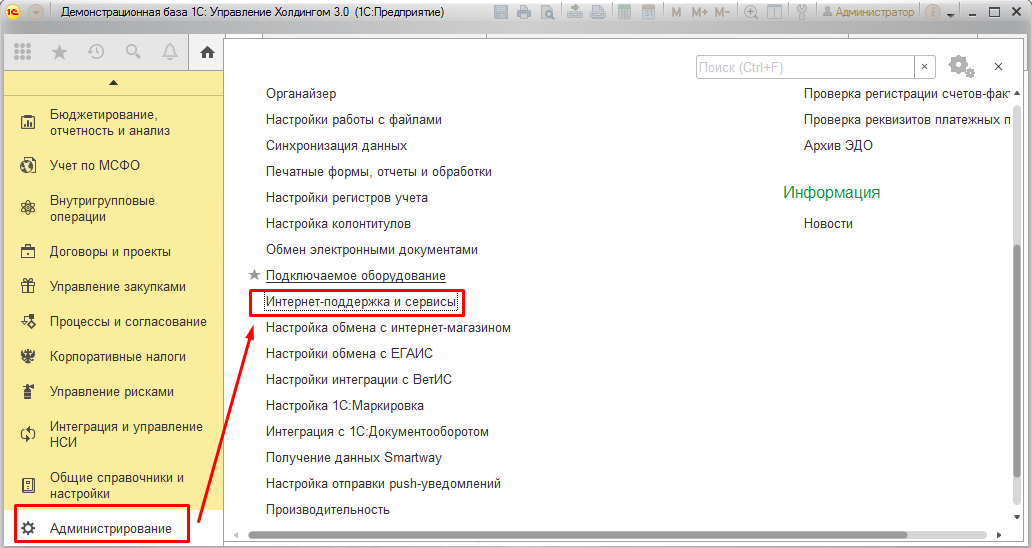The height and width of the screenshot is (548, 1032).
Task: Open History clock icon in tools panel
Action: (x=96, y=52)
